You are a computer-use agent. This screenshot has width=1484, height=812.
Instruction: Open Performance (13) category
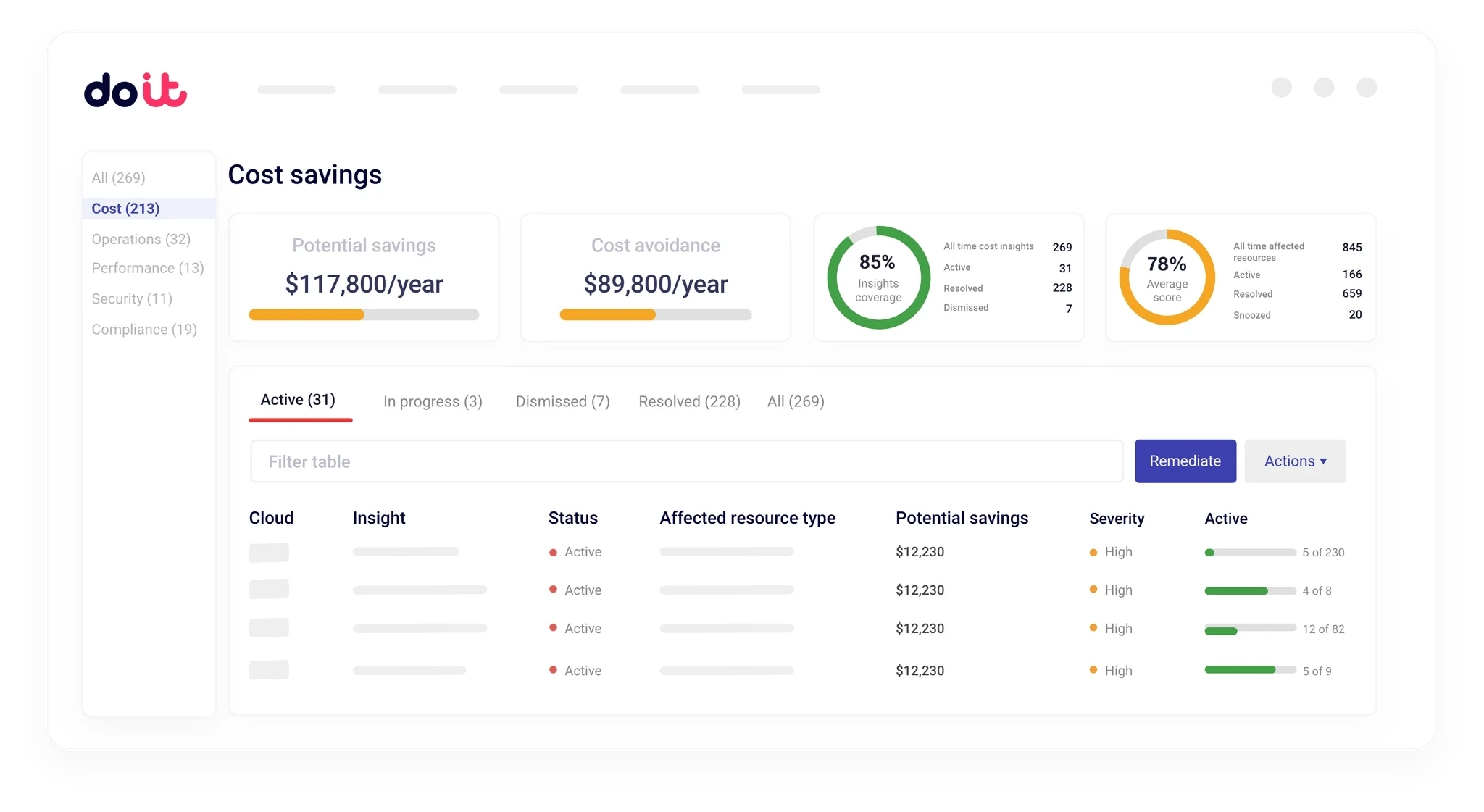pos(148,268)
